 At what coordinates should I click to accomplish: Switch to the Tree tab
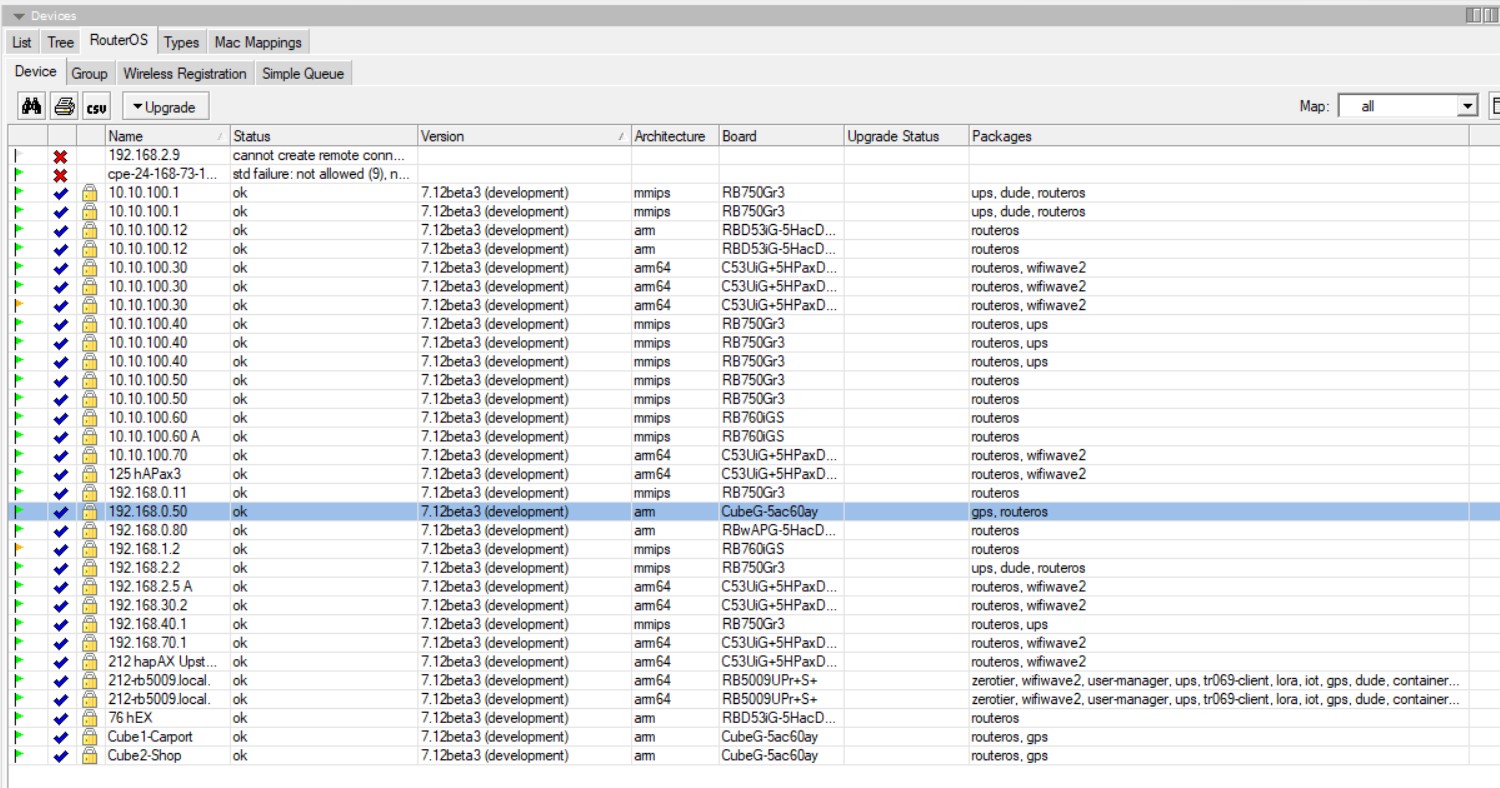point(61,42)
